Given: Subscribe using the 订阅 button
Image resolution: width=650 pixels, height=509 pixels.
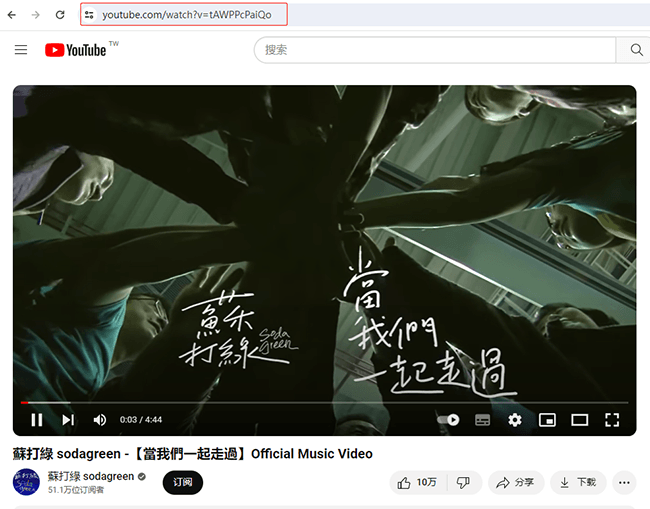Looking at the screenshot, I should click(x=183, y=482).
